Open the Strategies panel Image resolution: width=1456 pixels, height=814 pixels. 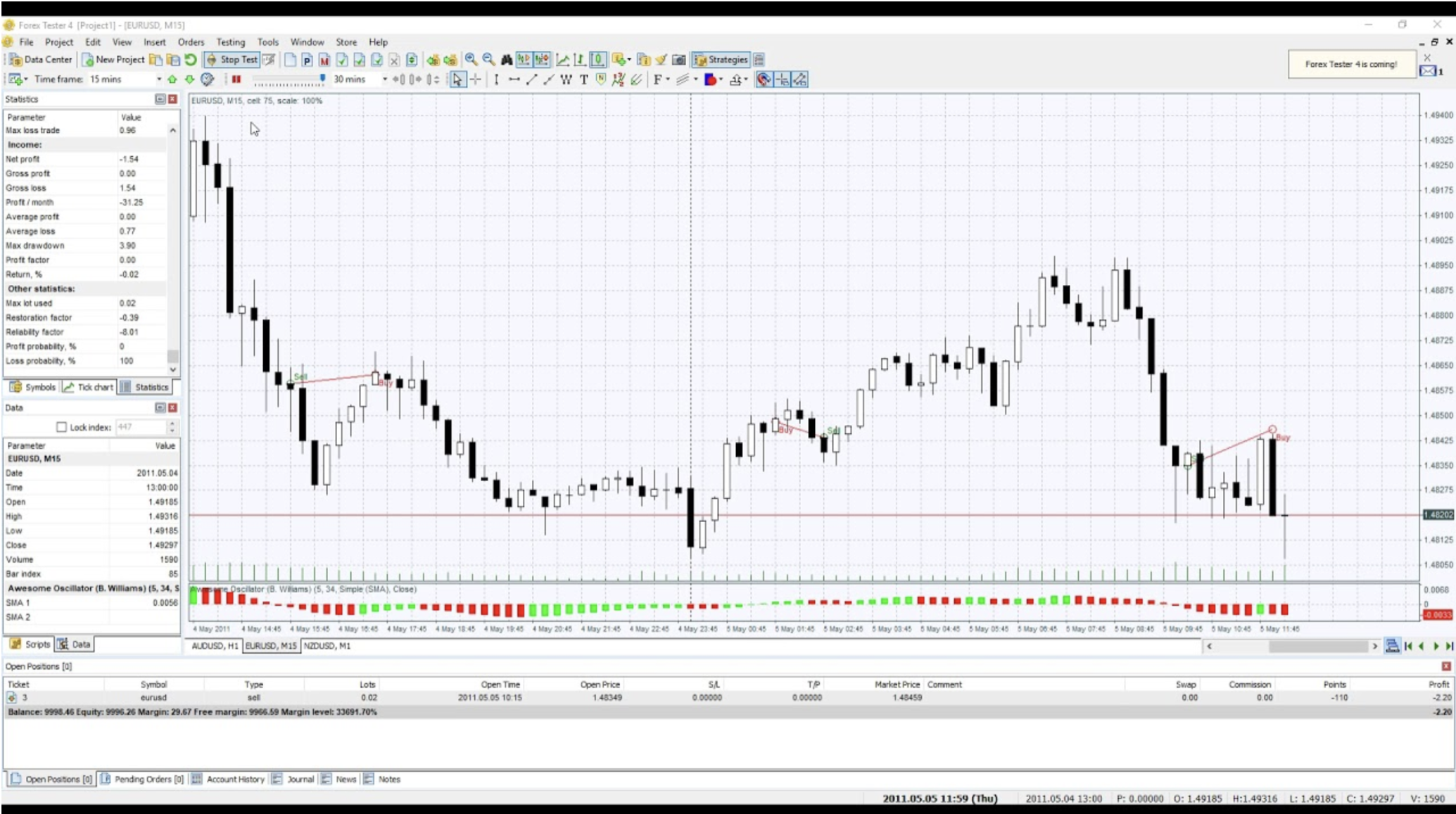[722, 60]
